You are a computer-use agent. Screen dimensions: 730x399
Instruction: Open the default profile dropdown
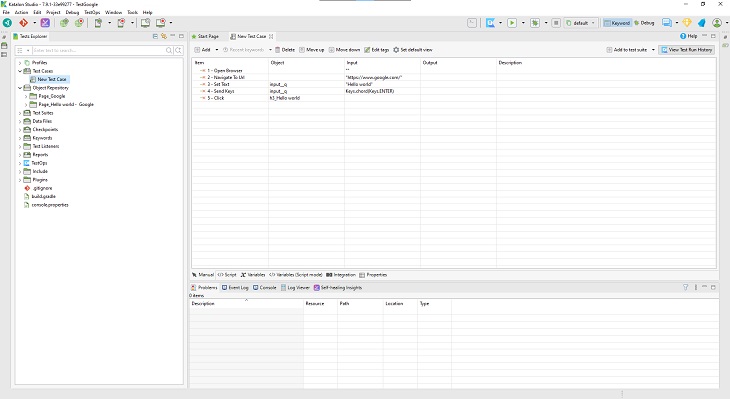point(581,23)
